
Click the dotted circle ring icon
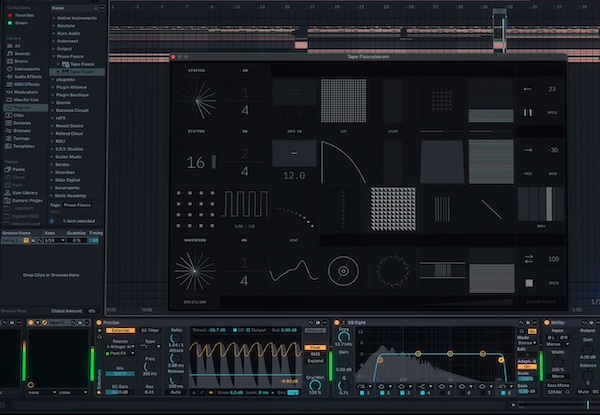[392, 270]
